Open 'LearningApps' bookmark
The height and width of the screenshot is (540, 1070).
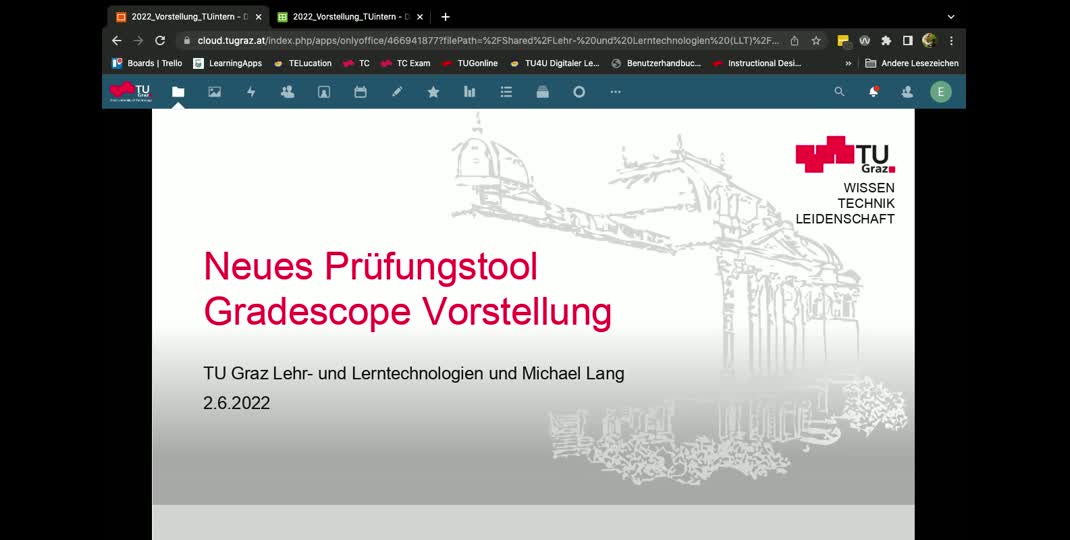228,63
